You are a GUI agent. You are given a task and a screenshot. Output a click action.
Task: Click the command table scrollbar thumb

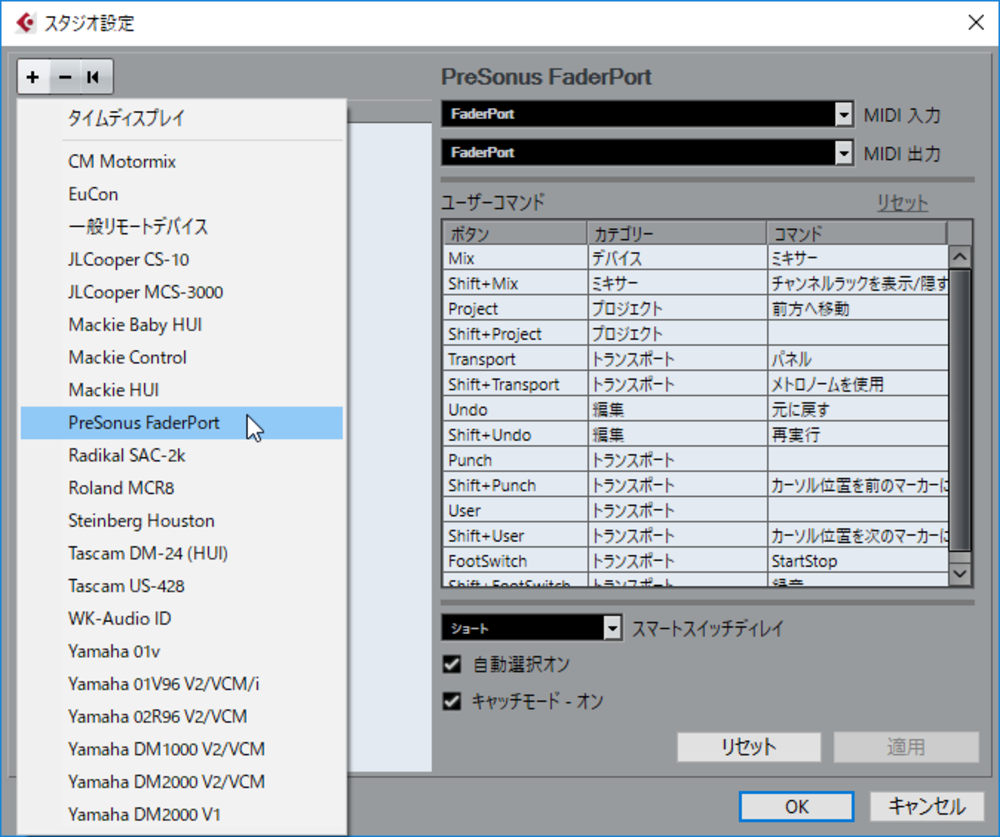pos(960,410)
